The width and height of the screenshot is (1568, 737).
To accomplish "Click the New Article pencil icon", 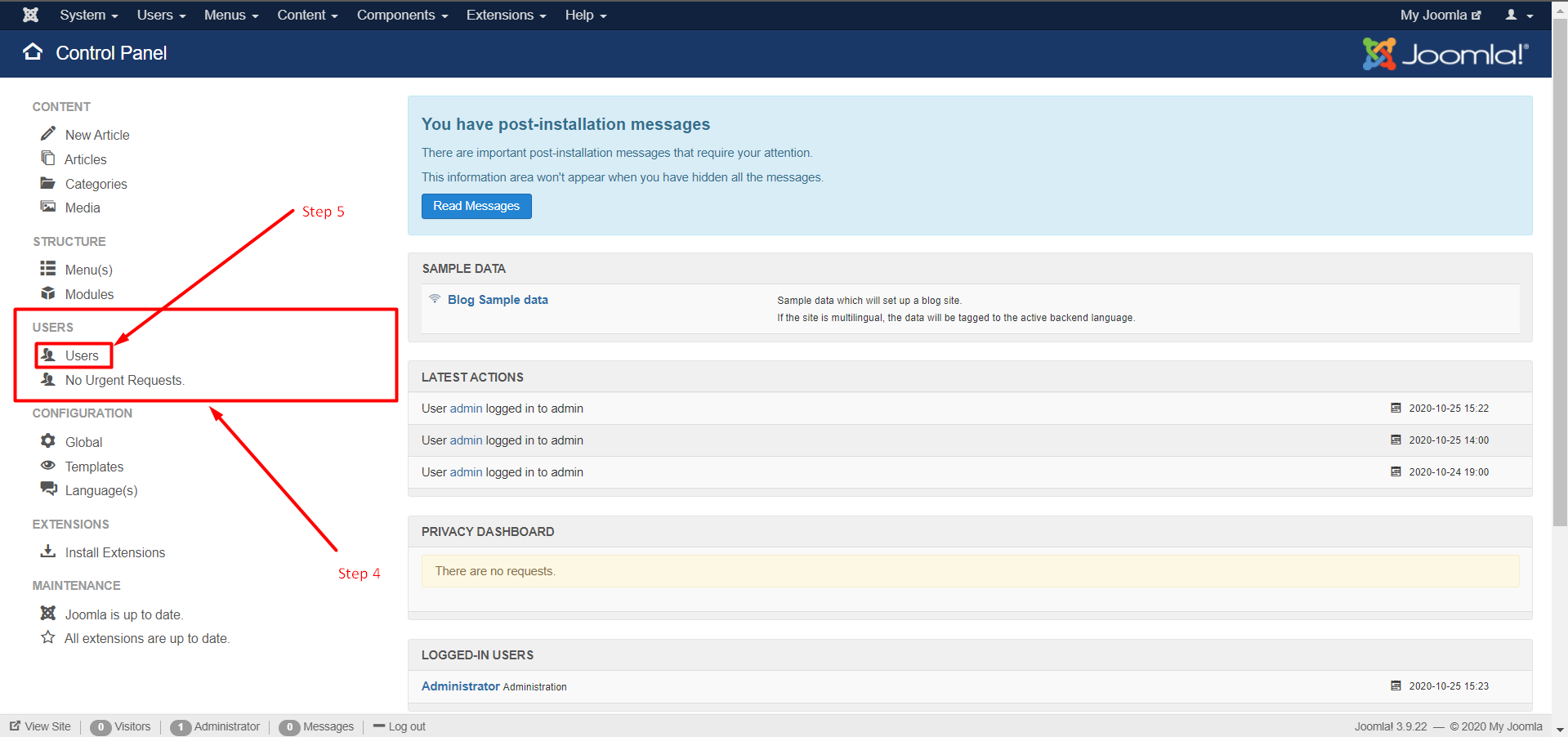I will pyautogui.click(x=48, y=133).
